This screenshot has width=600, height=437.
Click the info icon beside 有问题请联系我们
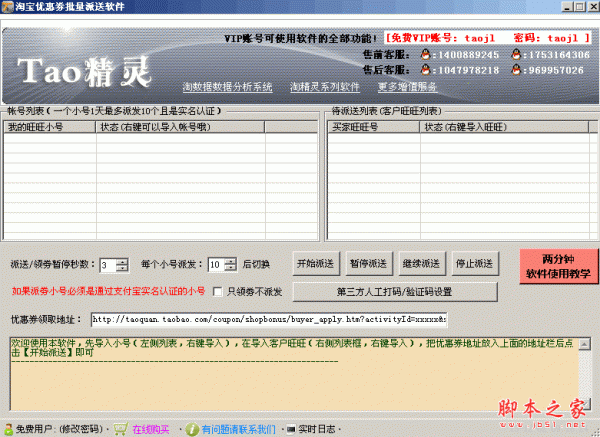click(192, 429)
